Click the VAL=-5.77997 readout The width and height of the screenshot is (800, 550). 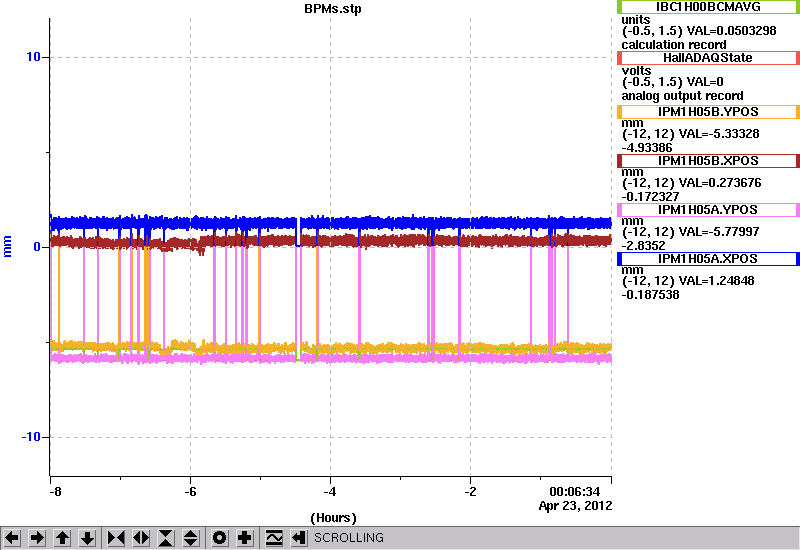[x=719, y=232]
